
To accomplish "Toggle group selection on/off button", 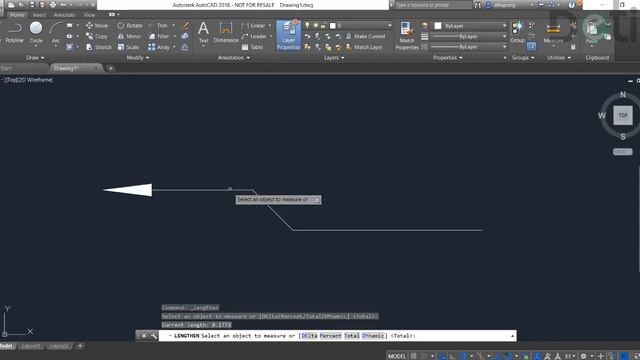I will (531, 47).
